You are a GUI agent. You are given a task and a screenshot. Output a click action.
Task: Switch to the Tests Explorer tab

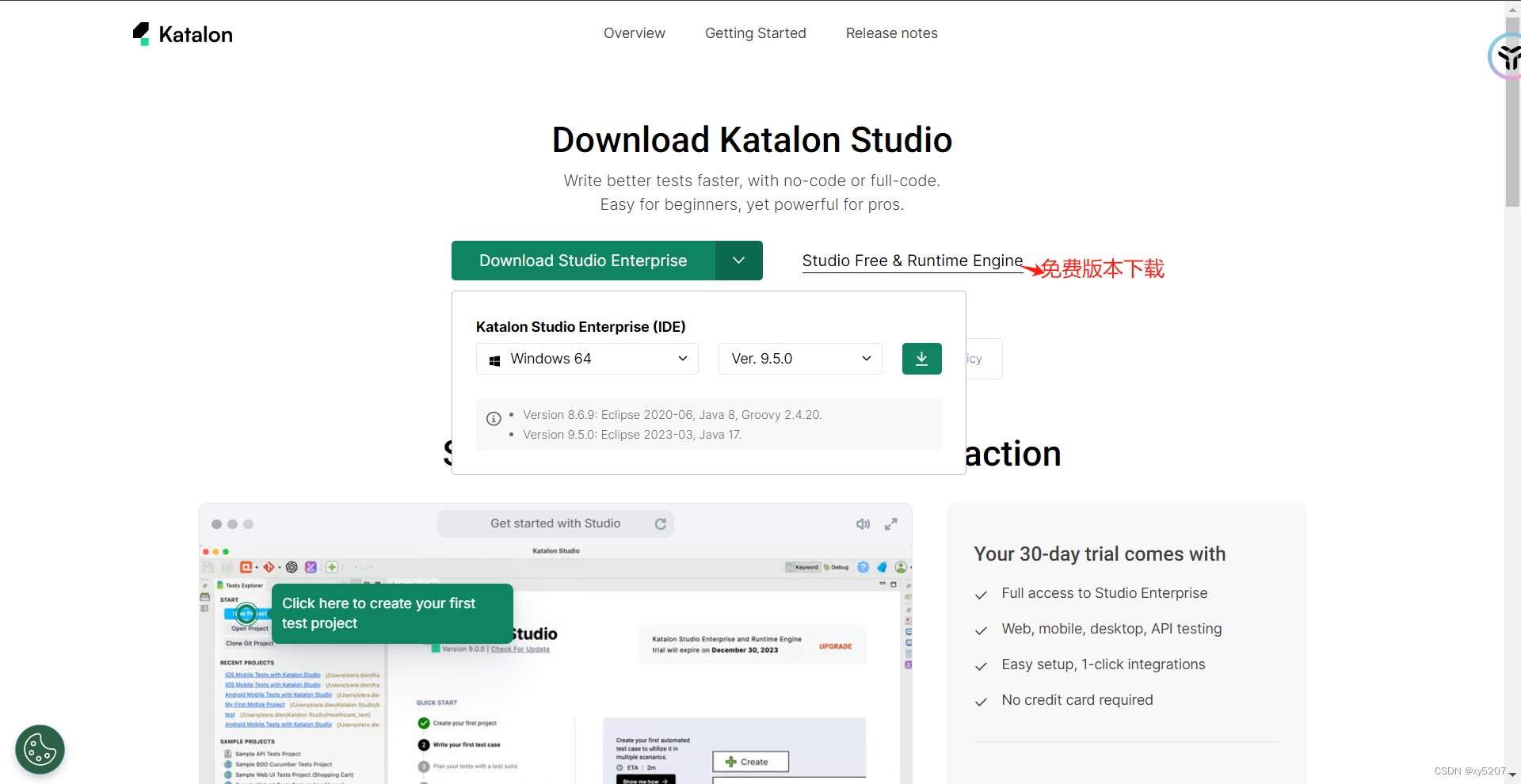(x=240, y=584)
